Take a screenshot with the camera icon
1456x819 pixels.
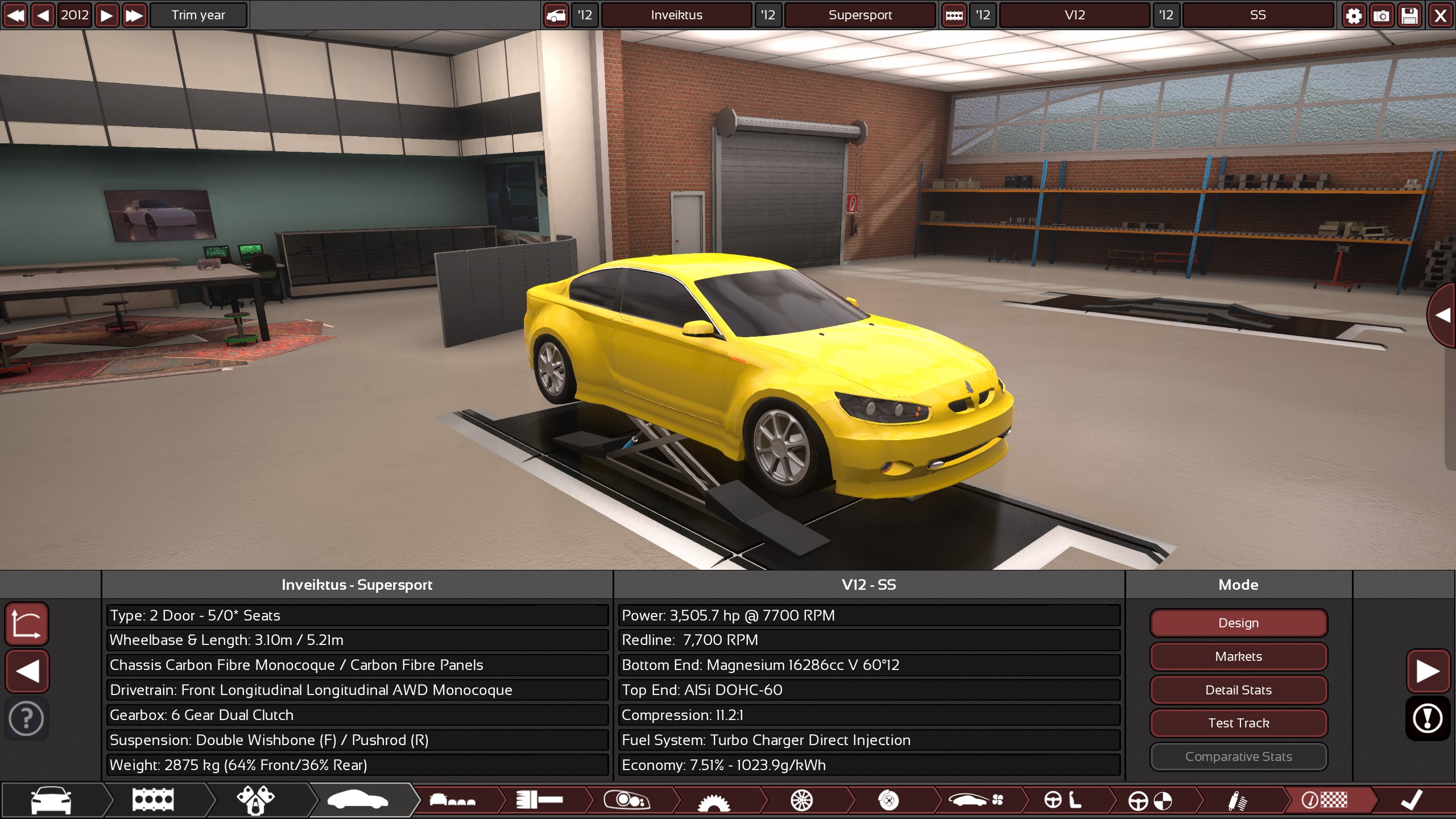(1381, 15)
